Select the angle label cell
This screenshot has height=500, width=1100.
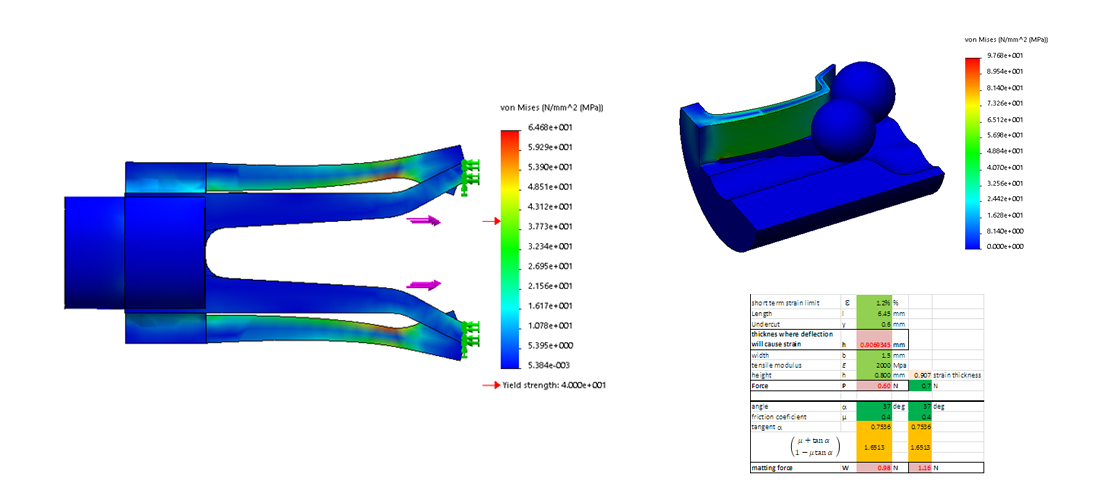(x=796, y=407)
